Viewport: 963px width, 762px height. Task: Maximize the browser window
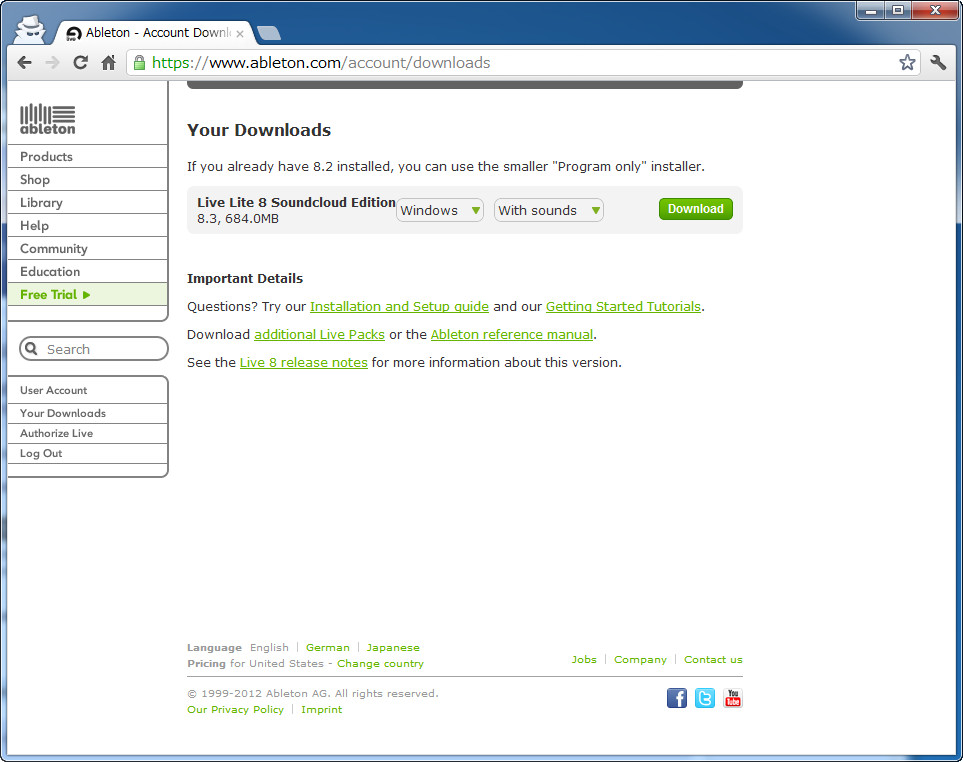point(898,10)
